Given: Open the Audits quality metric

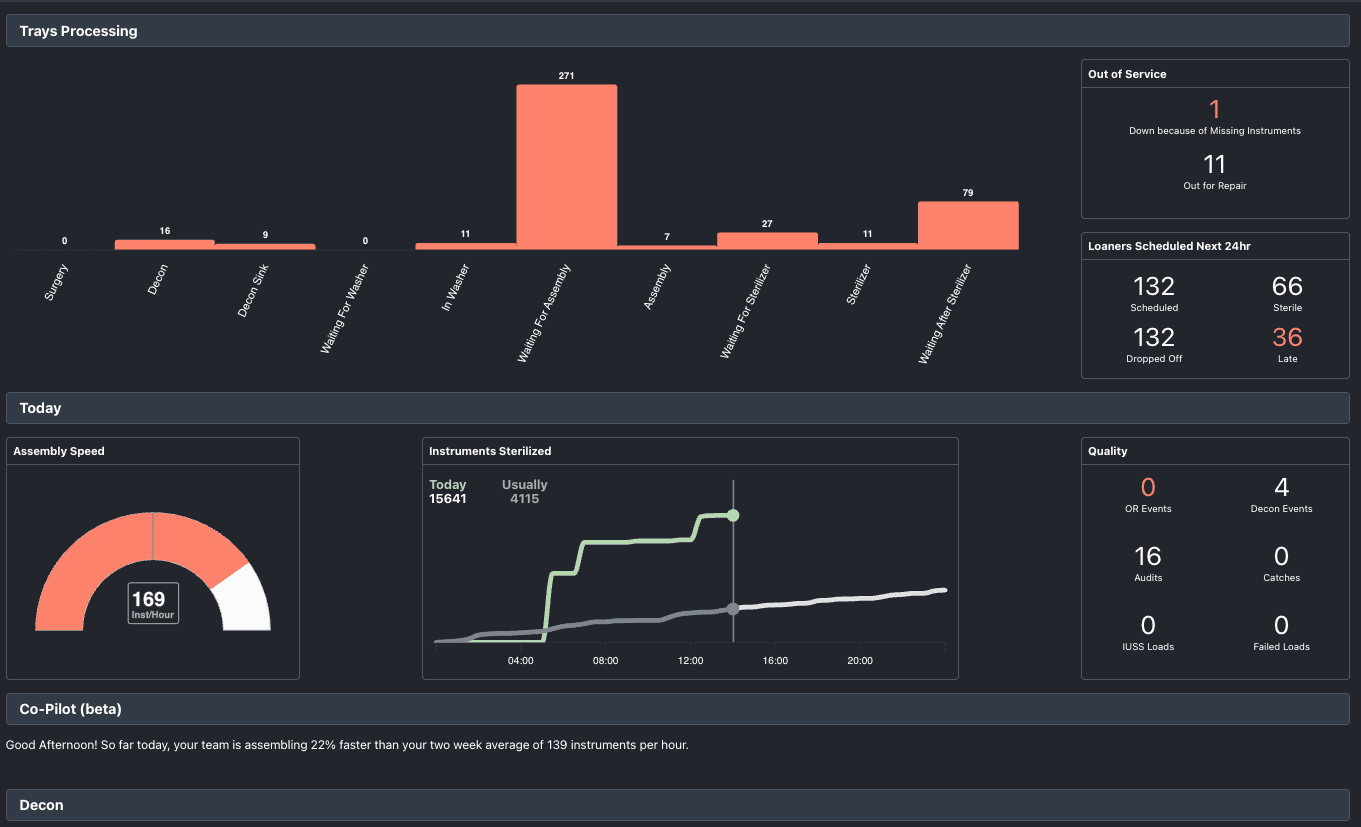Looking at the screenshot, I should click(1148, 565).
